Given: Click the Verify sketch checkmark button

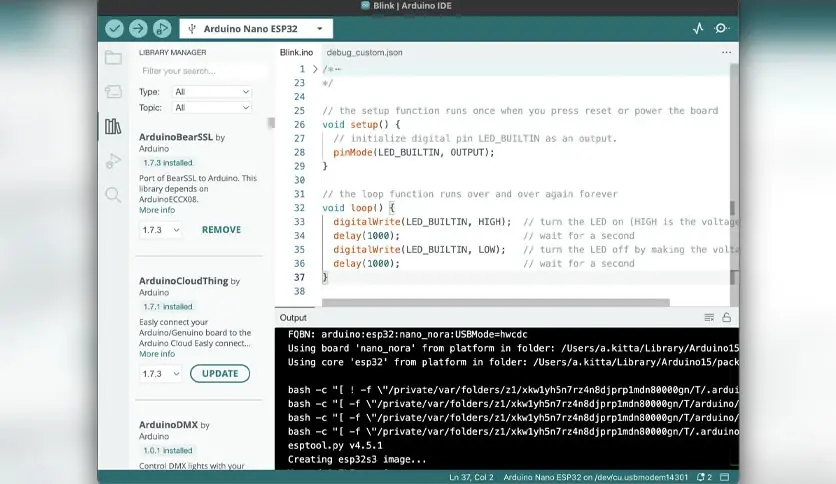Looking at the screenshot, I should (114, 29).
